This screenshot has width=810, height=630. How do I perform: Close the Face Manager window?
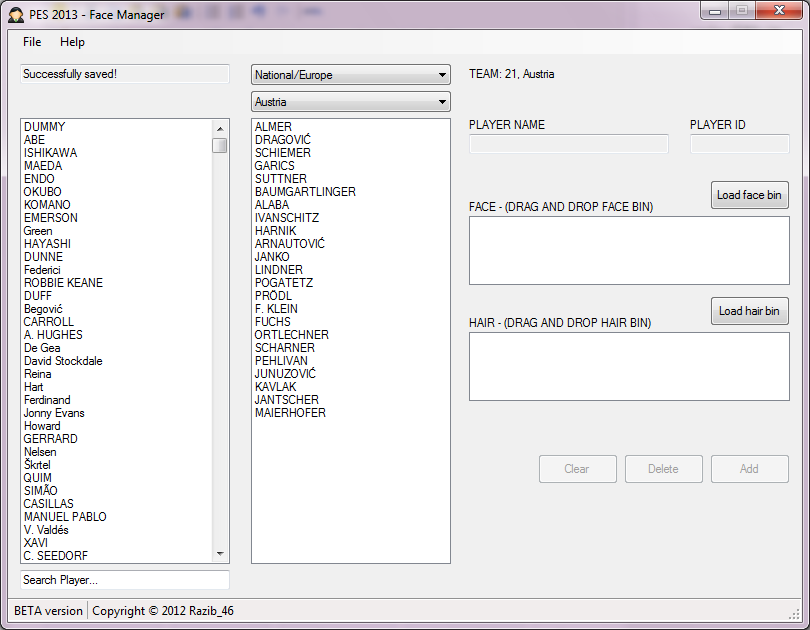pyautogui.click(x=780, y=11)
